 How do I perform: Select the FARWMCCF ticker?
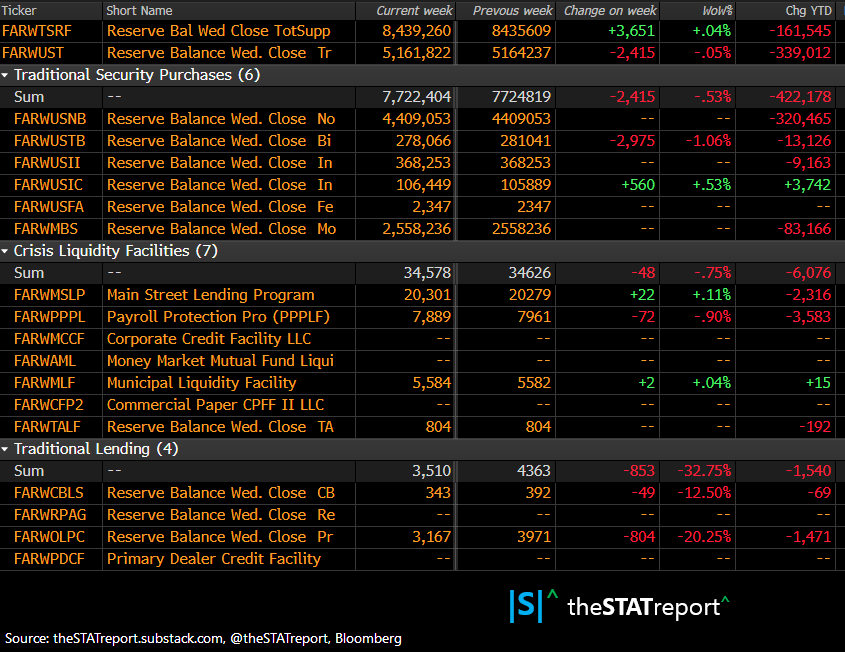click(x=49, y=339)
